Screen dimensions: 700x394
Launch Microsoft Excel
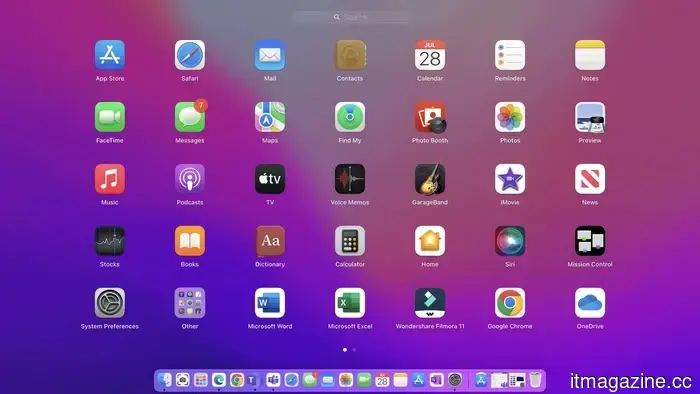click(350, 303)
